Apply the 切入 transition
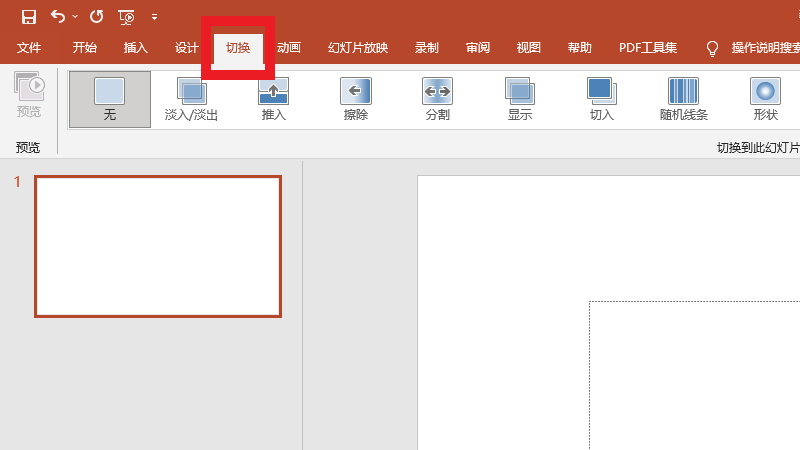The image size is (800, 450). point(601,99)
